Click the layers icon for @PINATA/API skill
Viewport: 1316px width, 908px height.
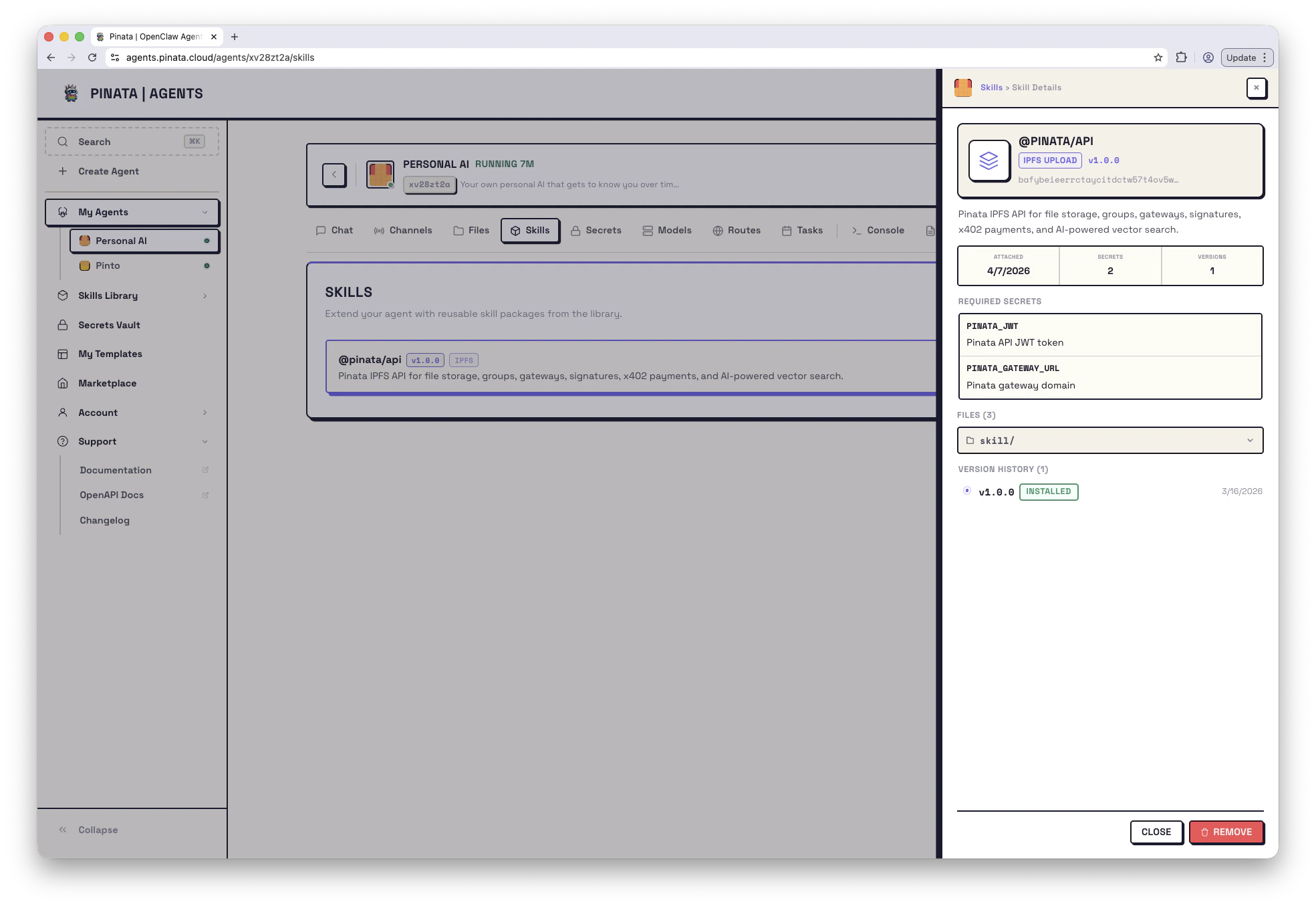tap(989, 160)
